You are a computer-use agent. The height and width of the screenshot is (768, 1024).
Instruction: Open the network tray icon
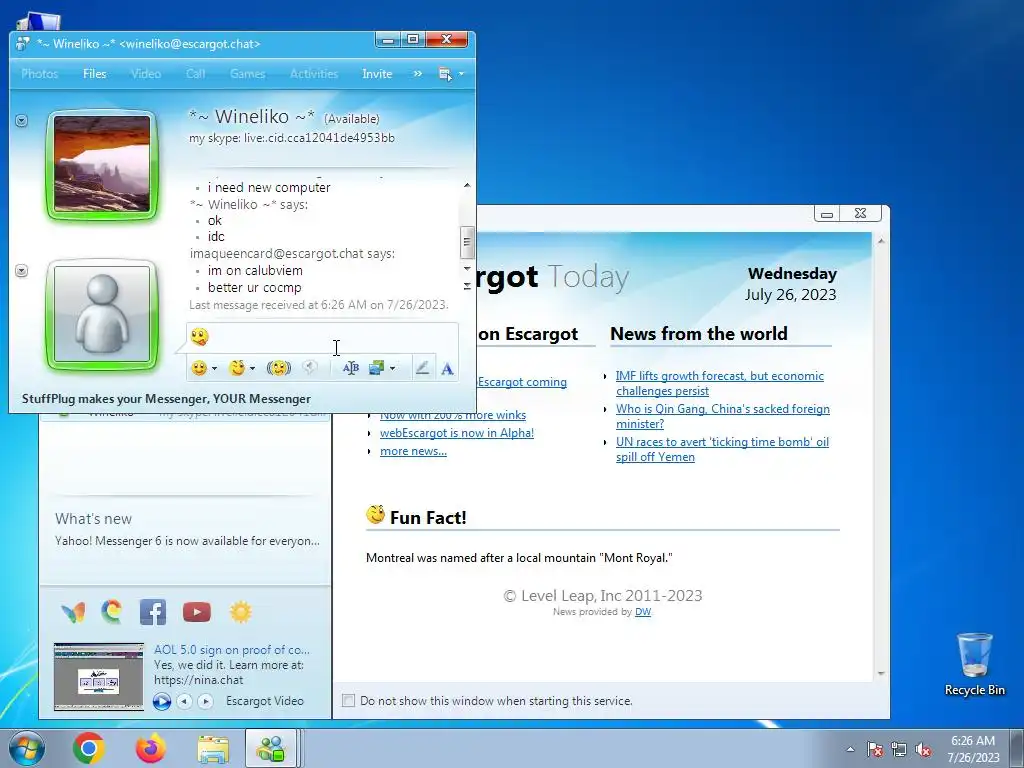coord(899,749)
